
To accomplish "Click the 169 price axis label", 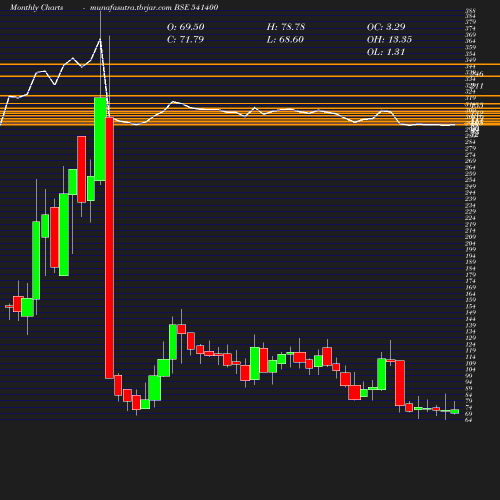I will coord(470,288).
